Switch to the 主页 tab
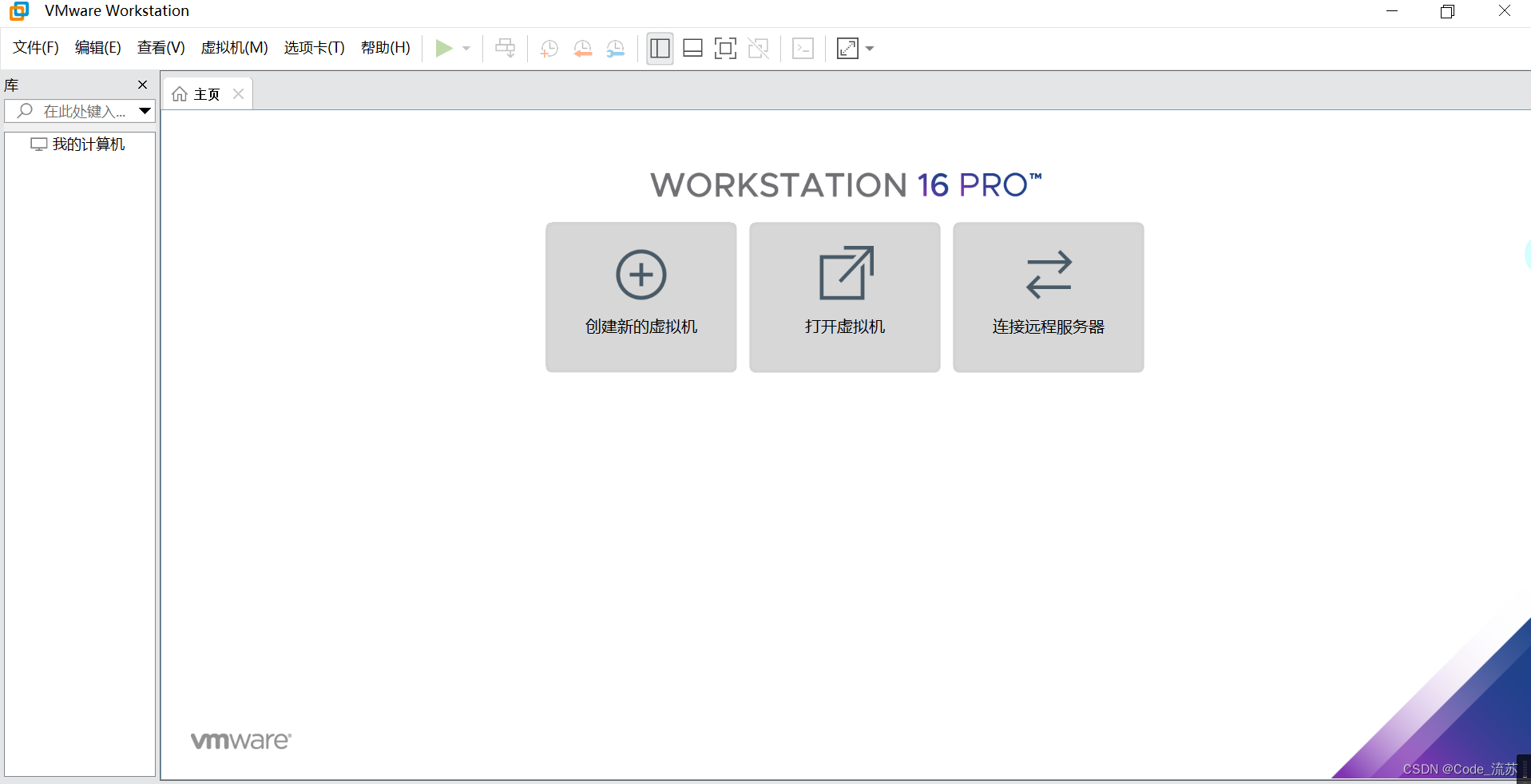The width and height of the screenshot is (1531, 784). pos(207,94)
